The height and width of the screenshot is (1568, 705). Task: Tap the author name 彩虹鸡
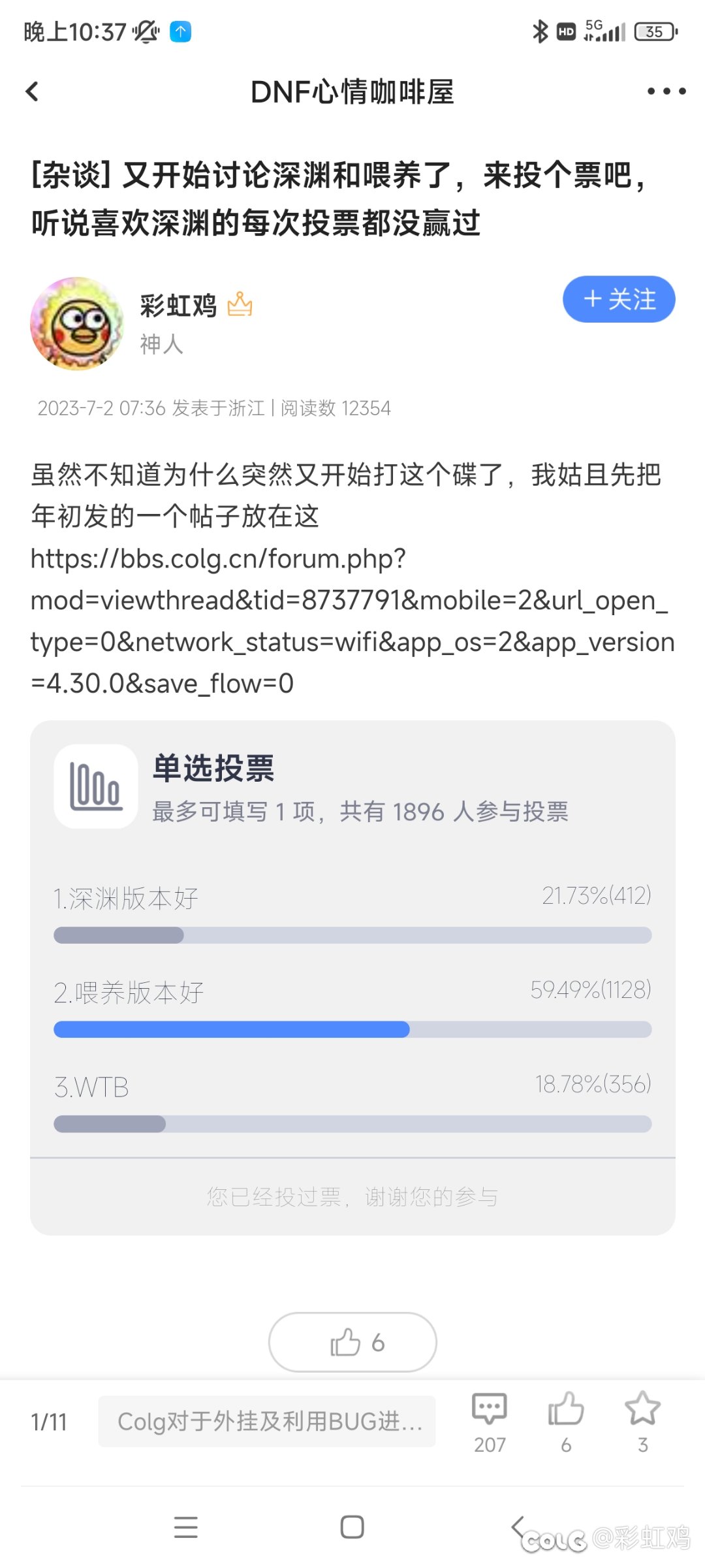point(179,306)
